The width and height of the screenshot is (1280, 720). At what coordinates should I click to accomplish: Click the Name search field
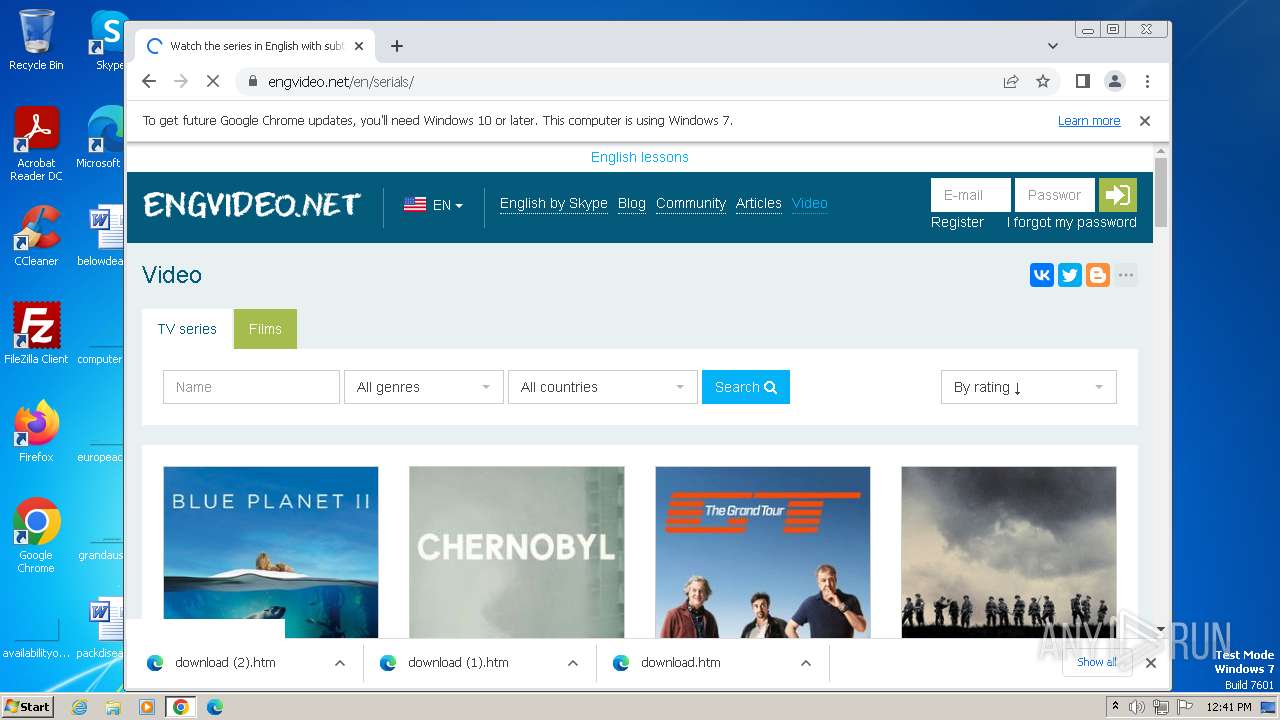pyautogui.click(x=251, y=387)
